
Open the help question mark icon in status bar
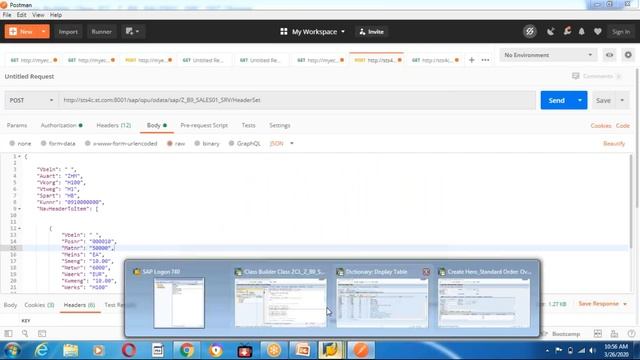(x=631, y=333)
